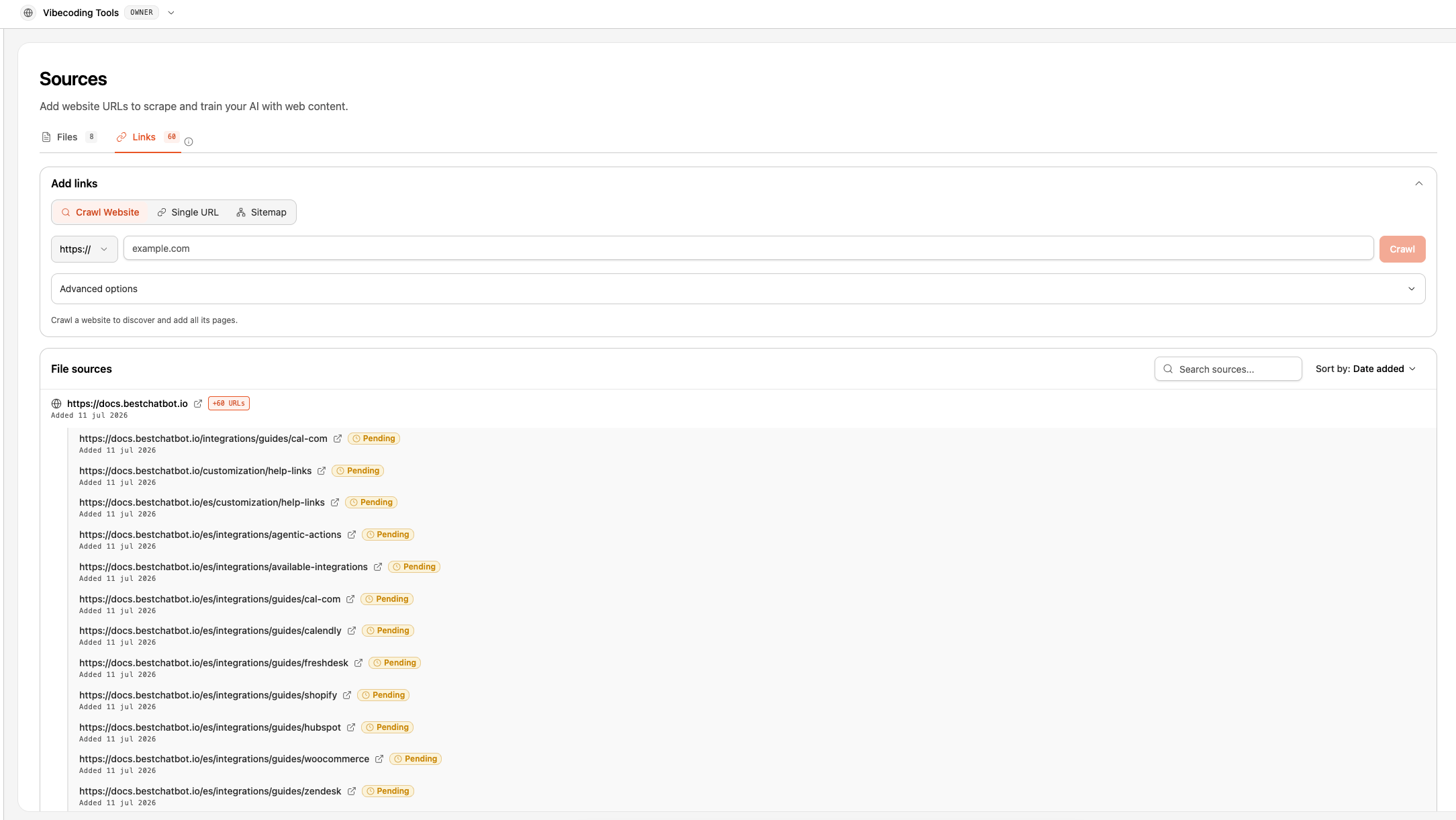Open external link icon for es/customization/help-links

coord(335,502)
